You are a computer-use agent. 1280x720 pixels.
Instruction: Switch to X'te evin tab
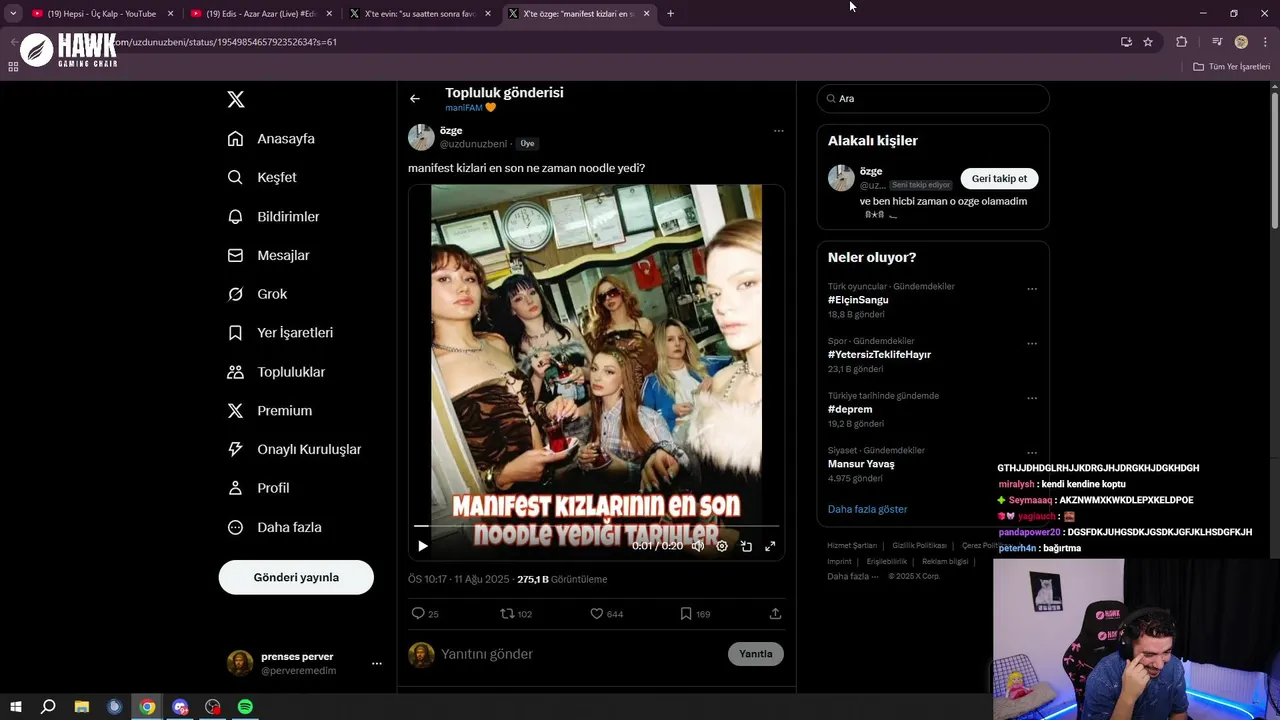(x=419, y=14)
